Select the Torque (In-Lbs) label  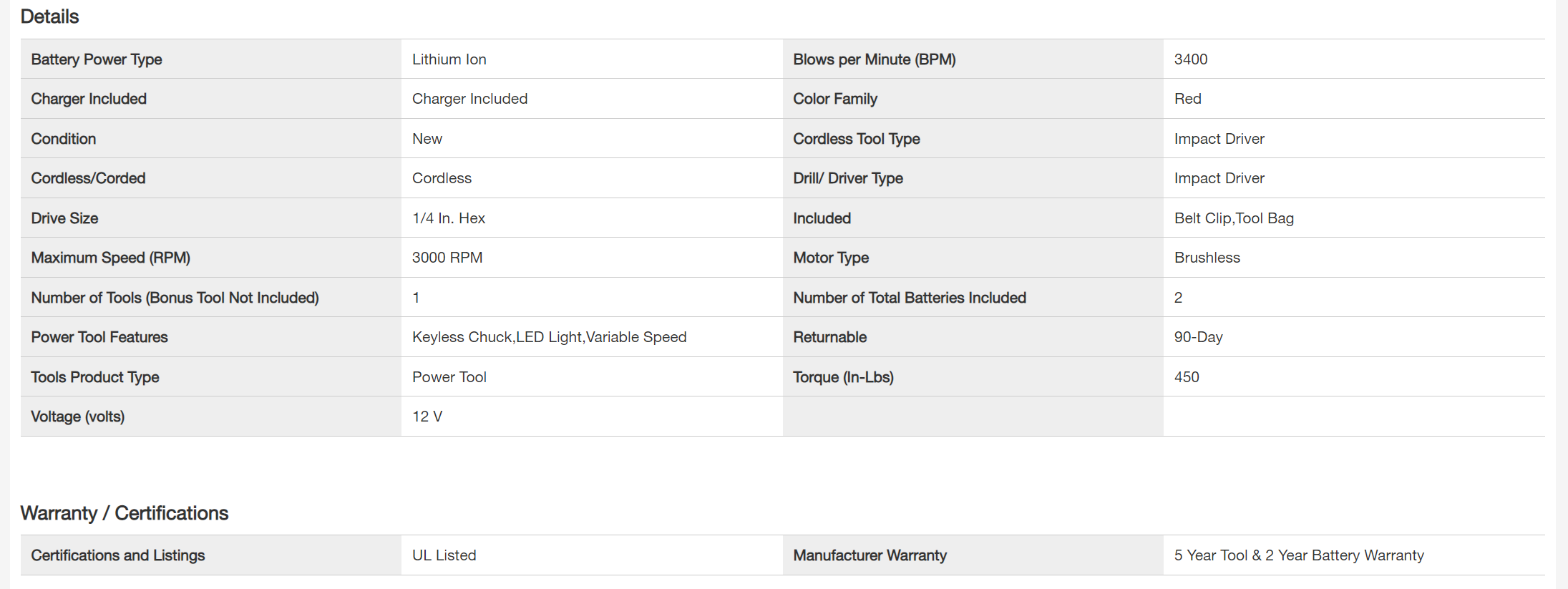843,377
